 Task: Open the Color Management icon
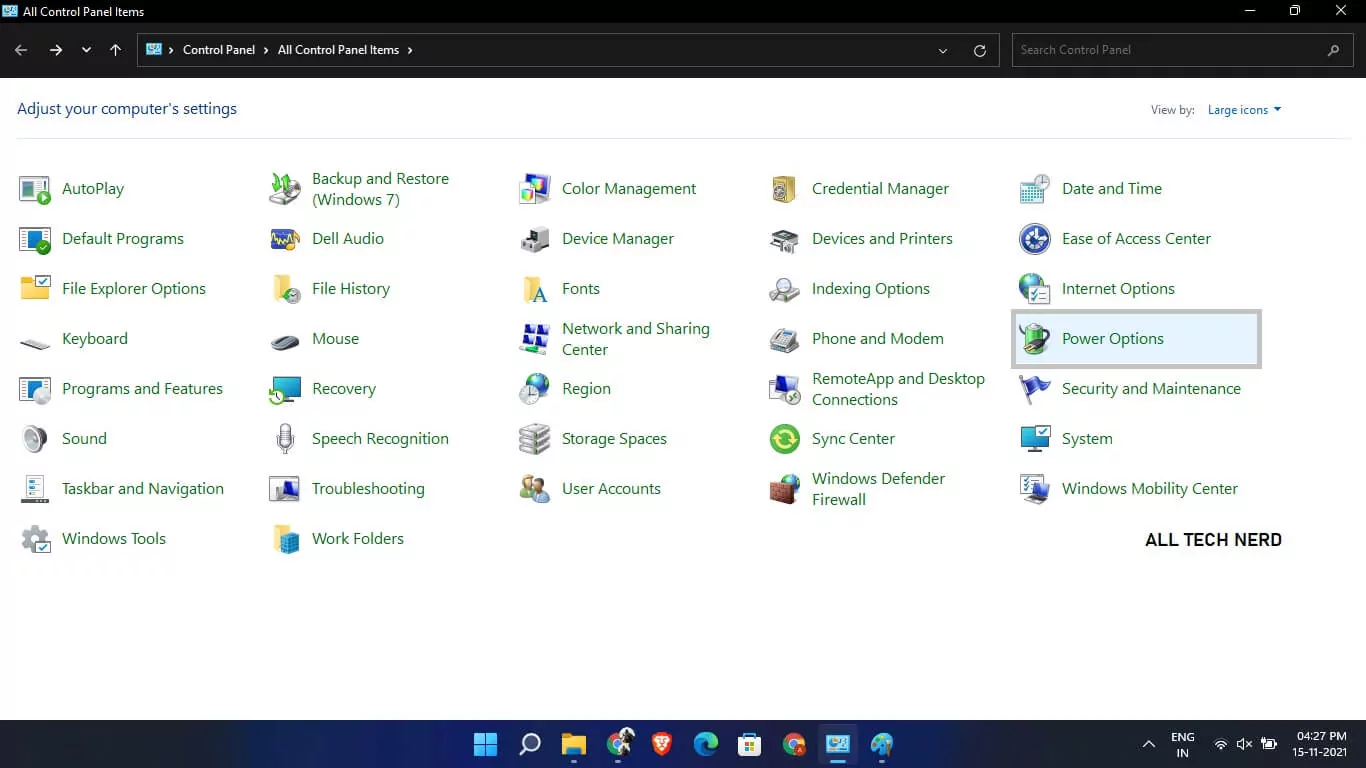click(535, 189)
